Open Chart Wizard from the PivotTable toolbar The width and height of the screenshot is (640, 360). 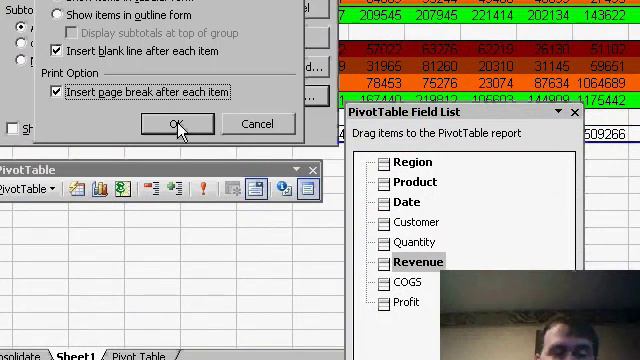tap(100, 189)
